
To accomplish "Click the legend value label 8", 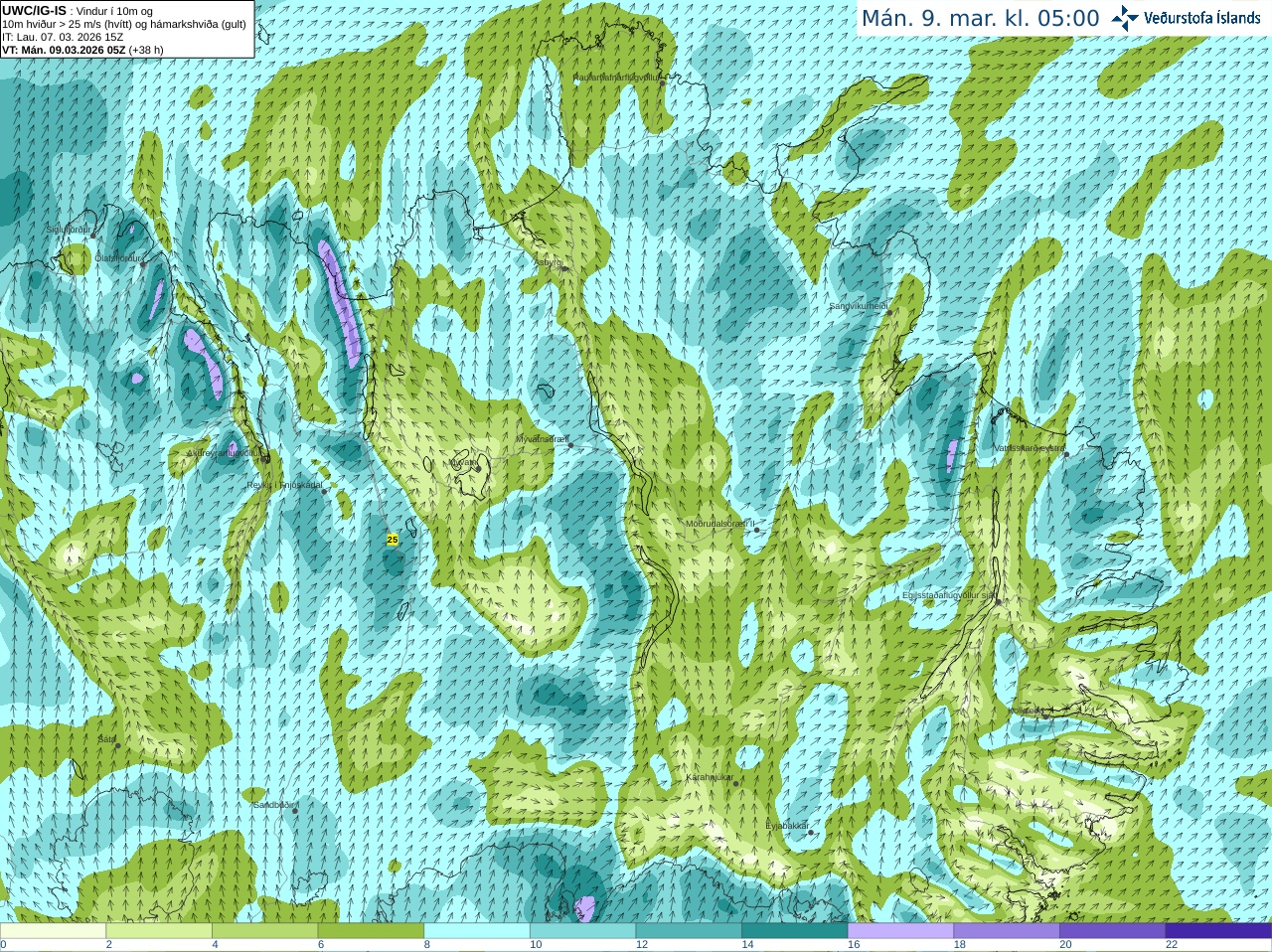I will coord(427,945).
